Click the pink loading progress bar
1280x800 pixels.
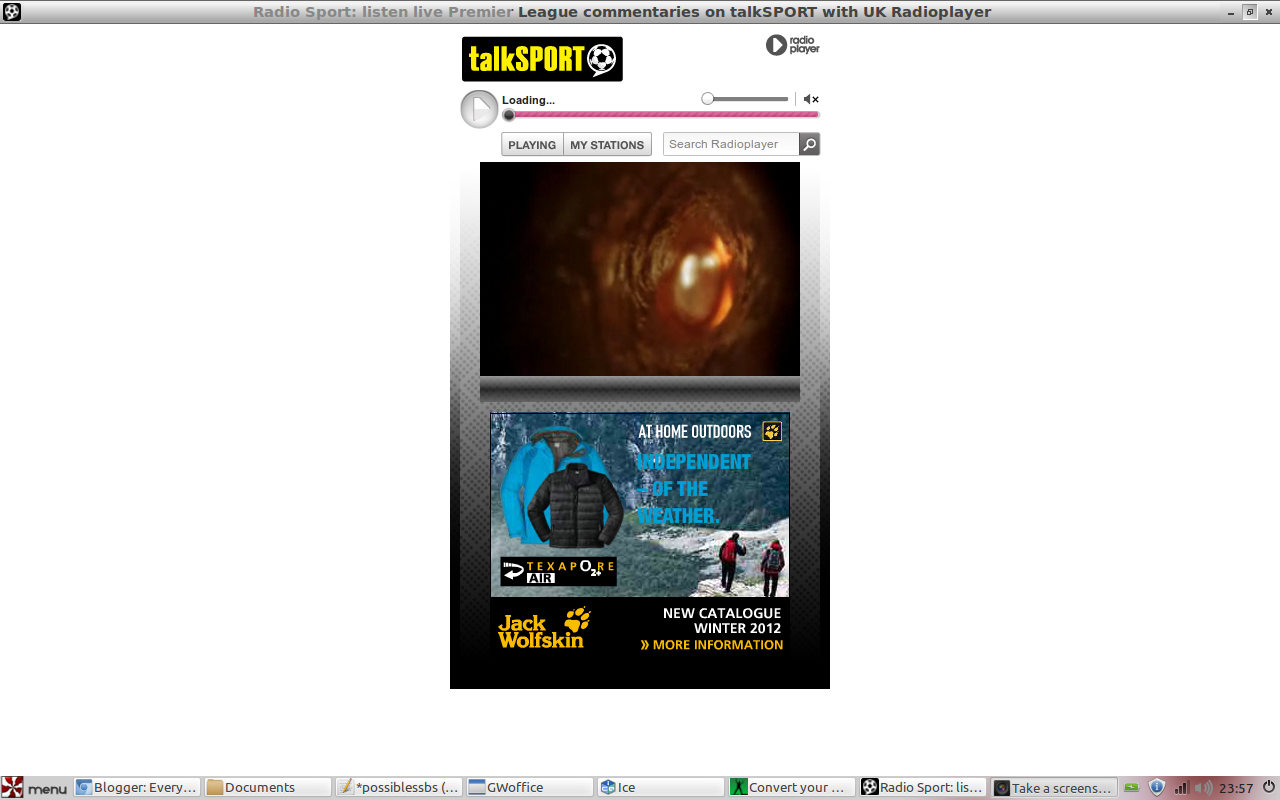coord(661,115)
